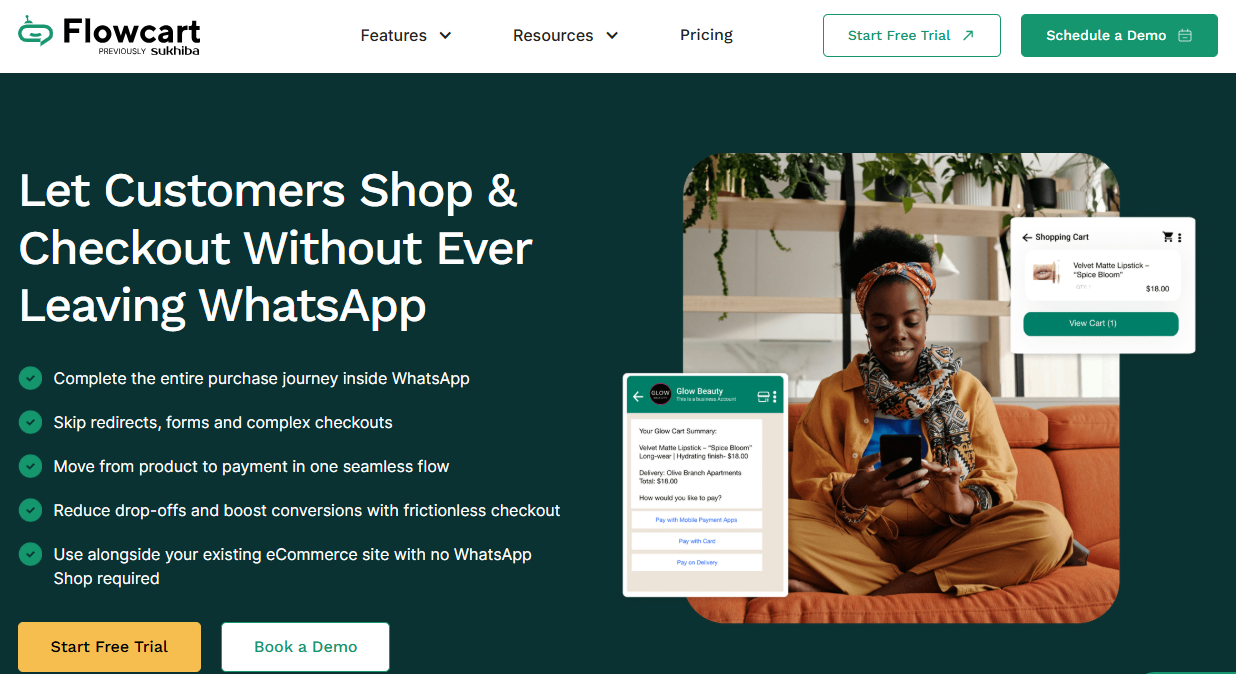Screen dimensions: 1236x674
Task: Click the storefront icon in Glow Beauty chat header
Action: point(763,396)
